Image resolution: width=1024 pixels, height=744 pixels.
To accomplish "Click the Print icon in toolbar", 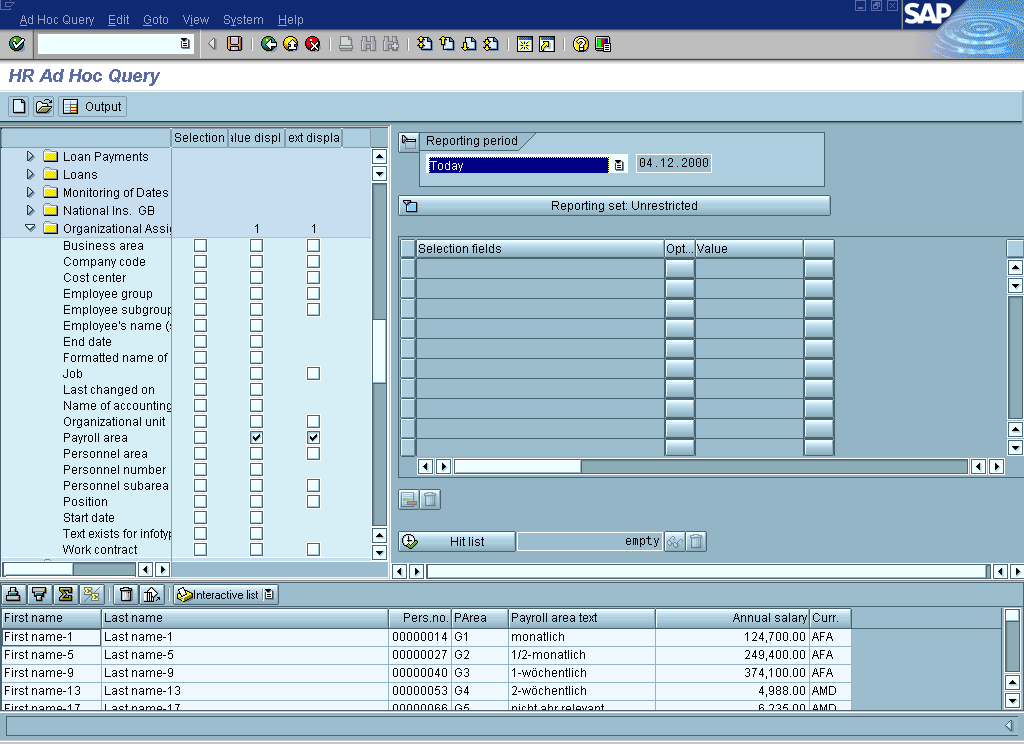I will 346,44.
